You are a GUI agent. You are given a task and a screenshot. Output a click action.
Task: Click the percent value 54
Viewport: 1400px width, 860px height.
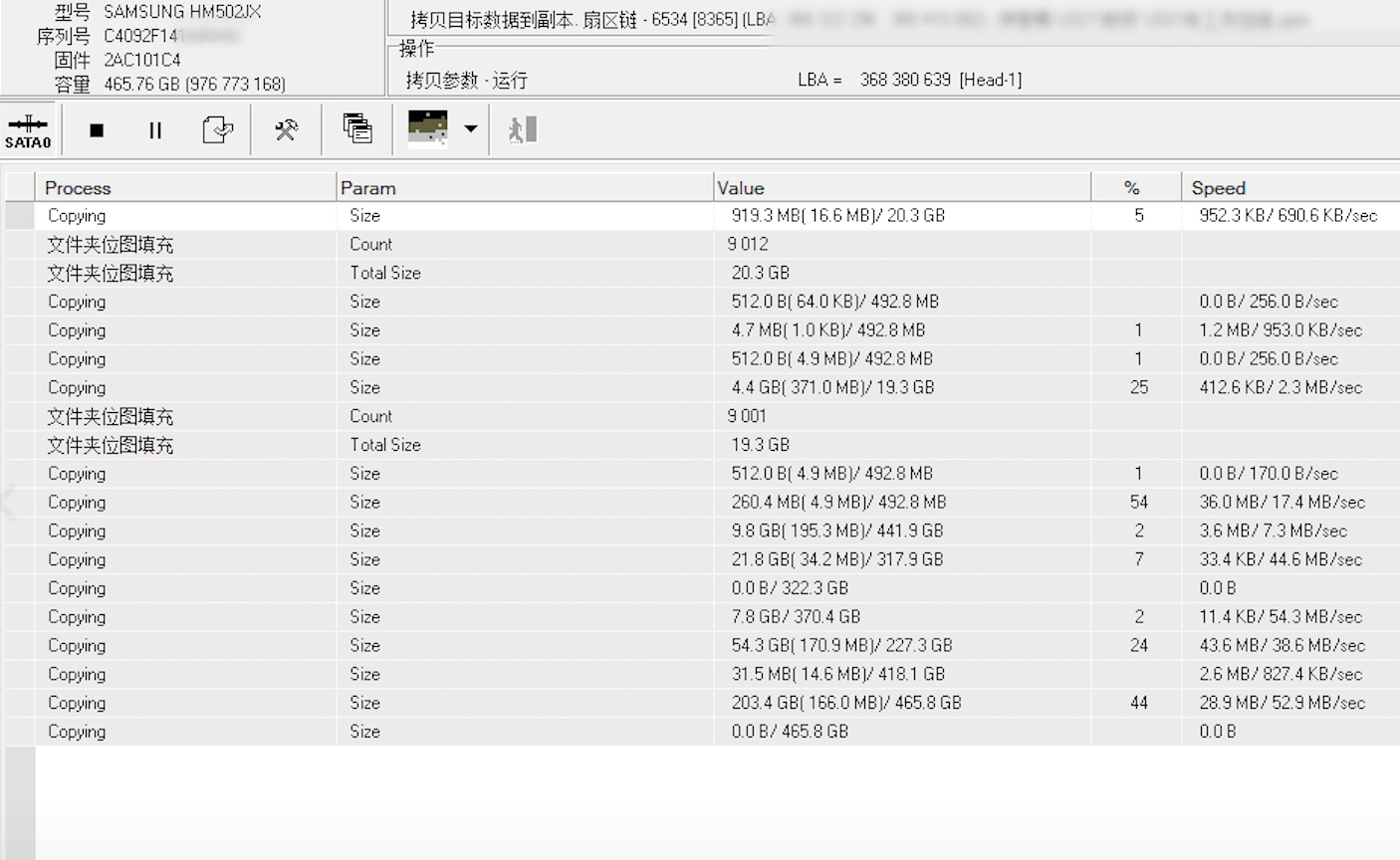pyautogui.click(x=1139, y=503)
